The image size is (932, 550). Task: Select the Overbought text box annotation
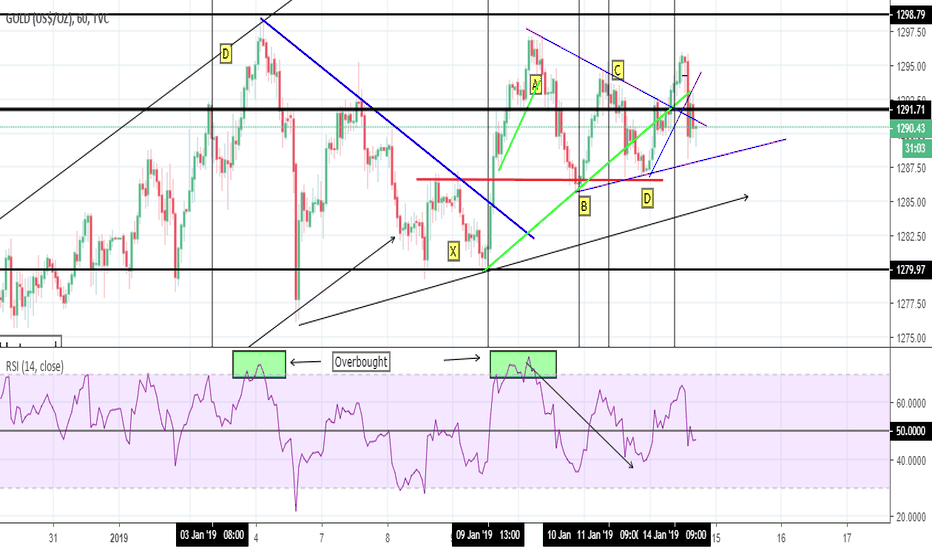[361, 362]
